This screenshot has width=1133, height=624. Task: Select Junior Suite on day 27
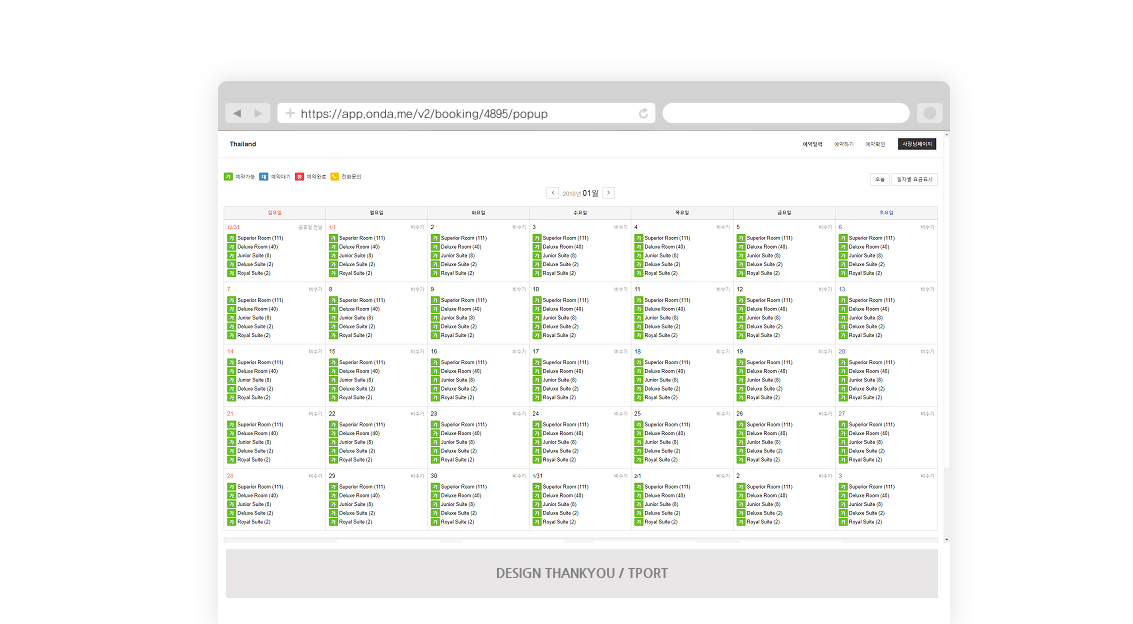click(x=866, y=442)
